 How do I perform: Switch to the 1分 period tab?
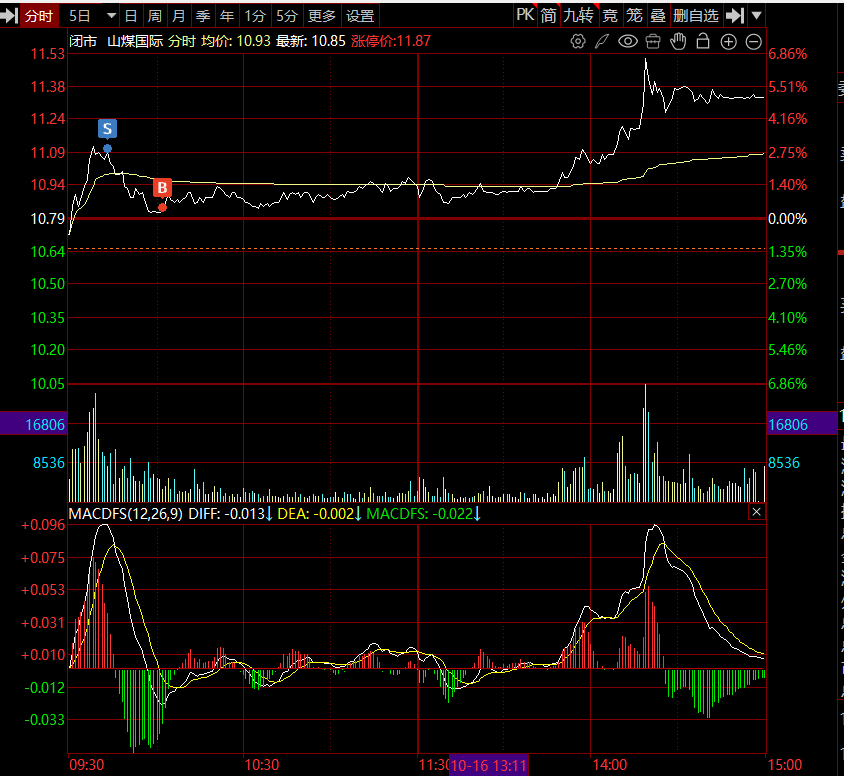coord(256,16)
